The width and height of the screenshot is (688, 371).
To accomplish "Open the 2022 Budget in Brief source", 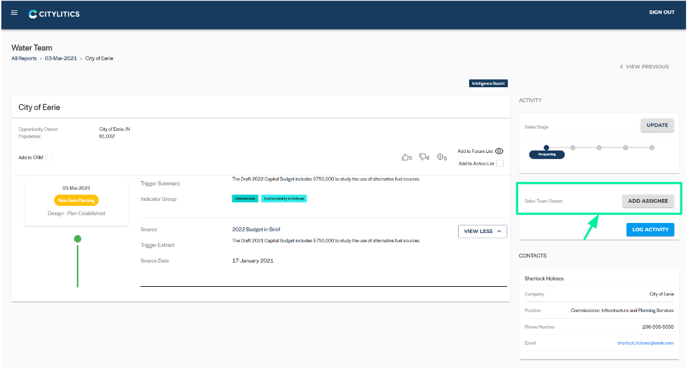I will point(256,229).
